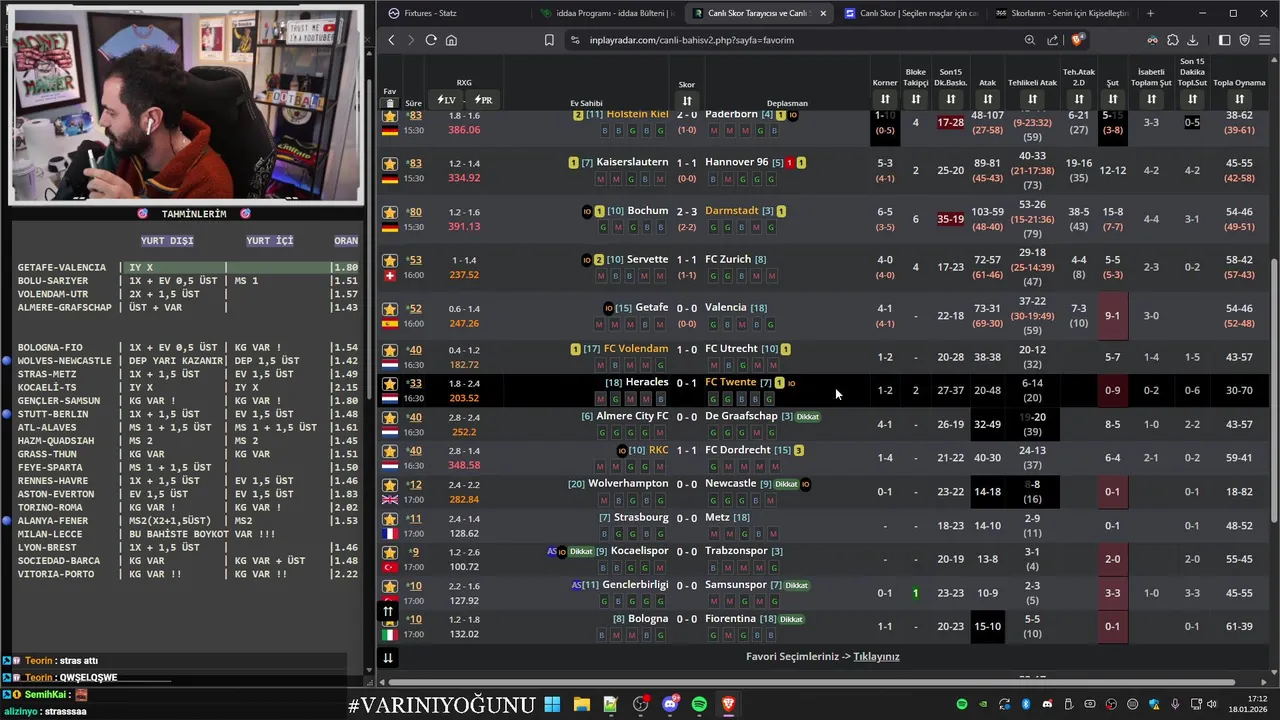Open the zoom magnifier in address bar
Image resolution: width=1280 pixels, height=720 pixels.
tap(1030, 40)
